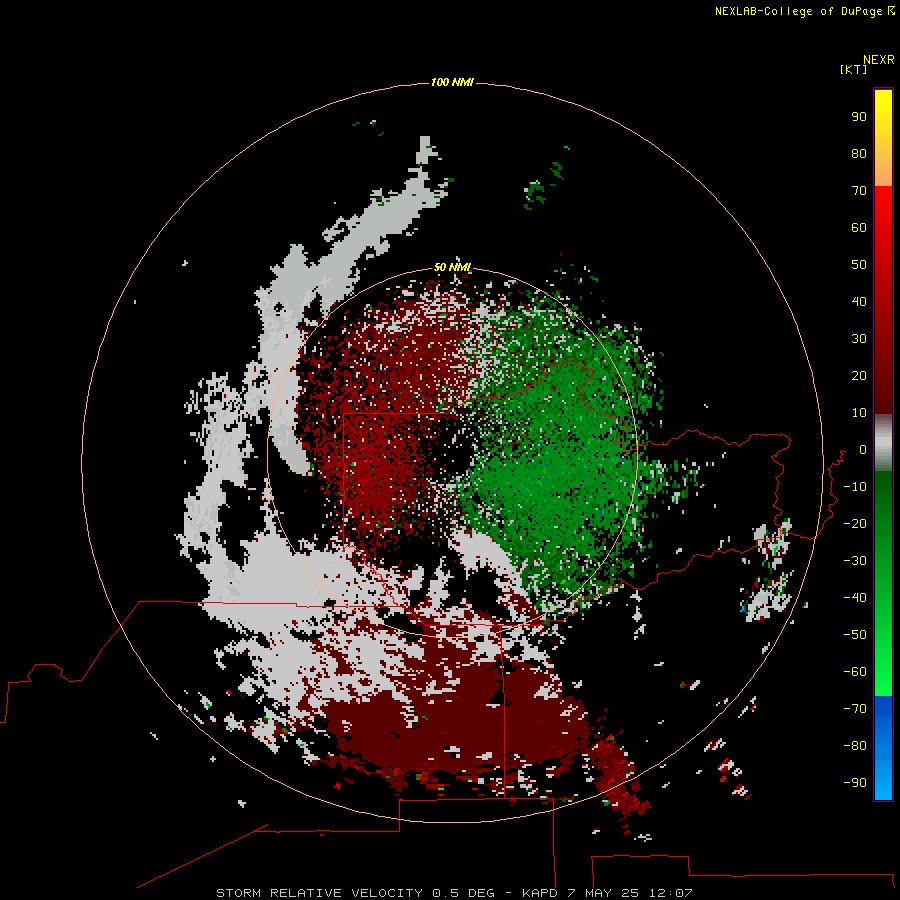Click the blue bottom segment of color bar

[x=883, y=748]
